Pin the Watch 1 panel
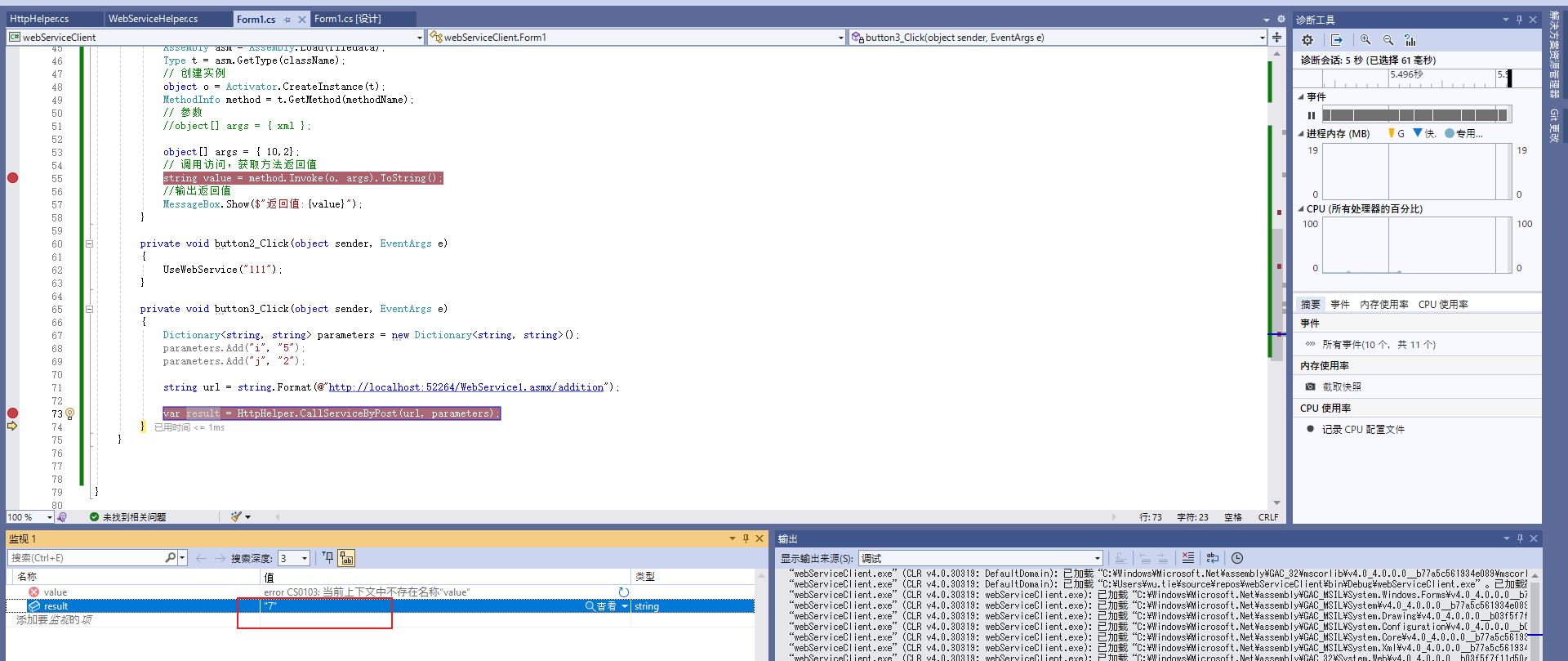This screenshot has width=1568, height=661. point(746,538)
